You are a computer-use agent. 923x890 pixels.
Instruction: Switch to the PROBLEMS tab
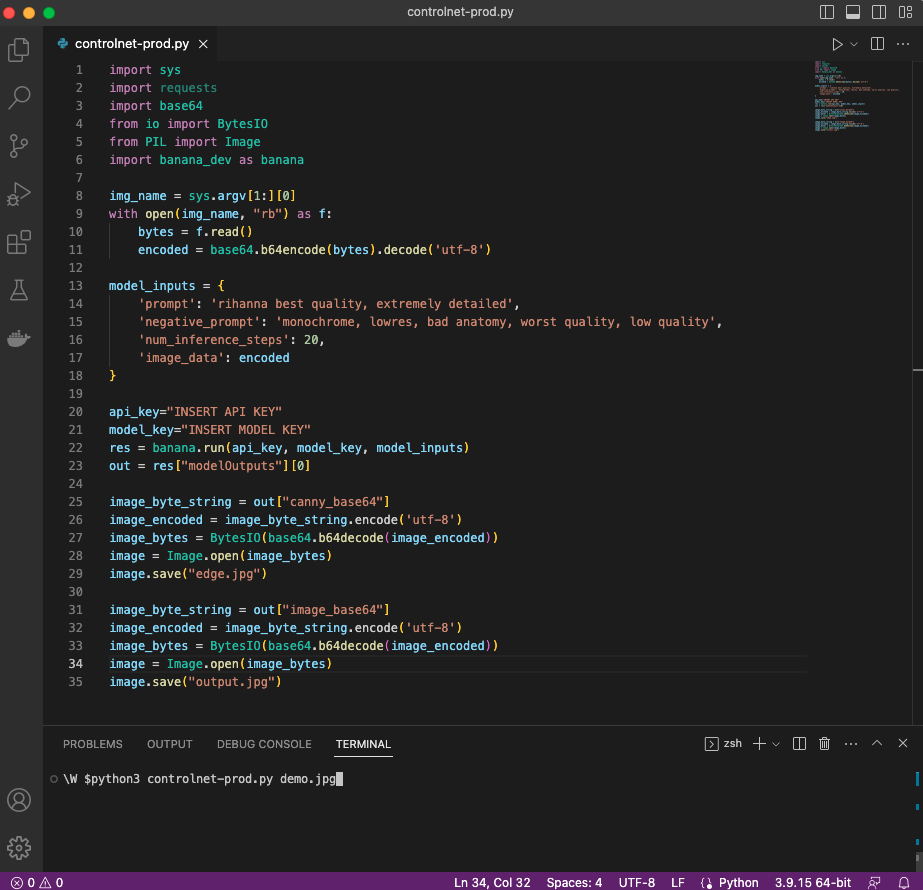93,744
